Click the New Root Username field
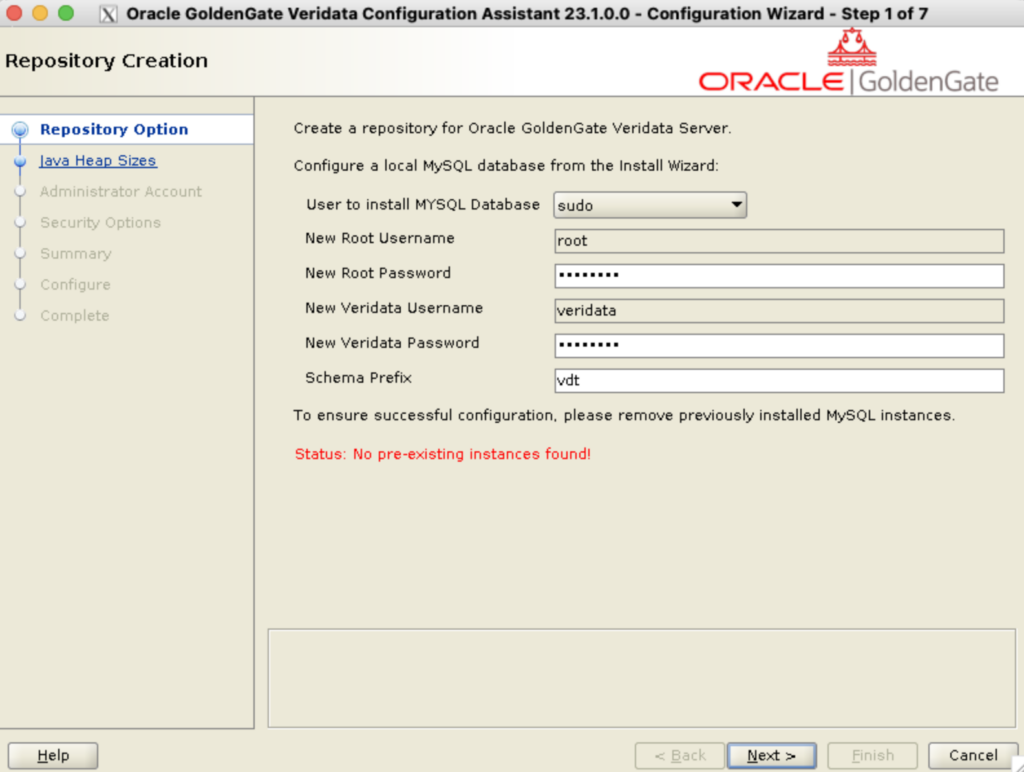 click(x=778, y=241)
